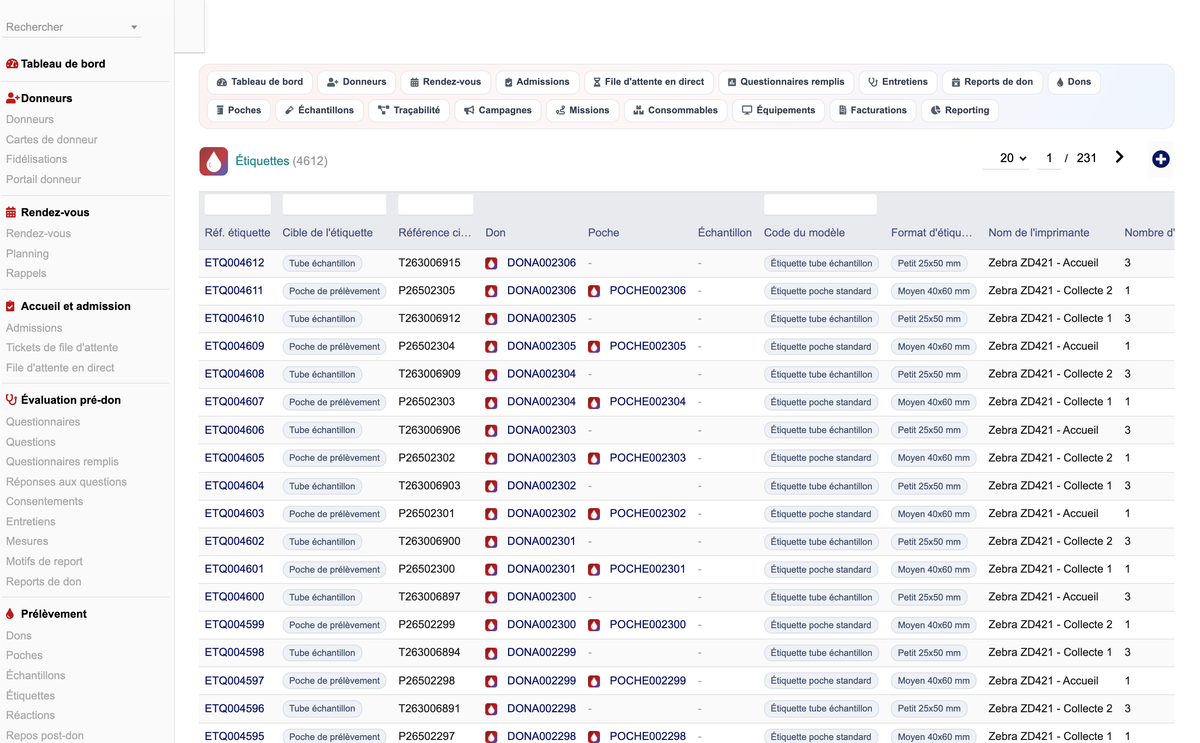Open Motifs de report in sidebar
The height and width of the screenshot is (743, 1200).
(x=45, y=562)
